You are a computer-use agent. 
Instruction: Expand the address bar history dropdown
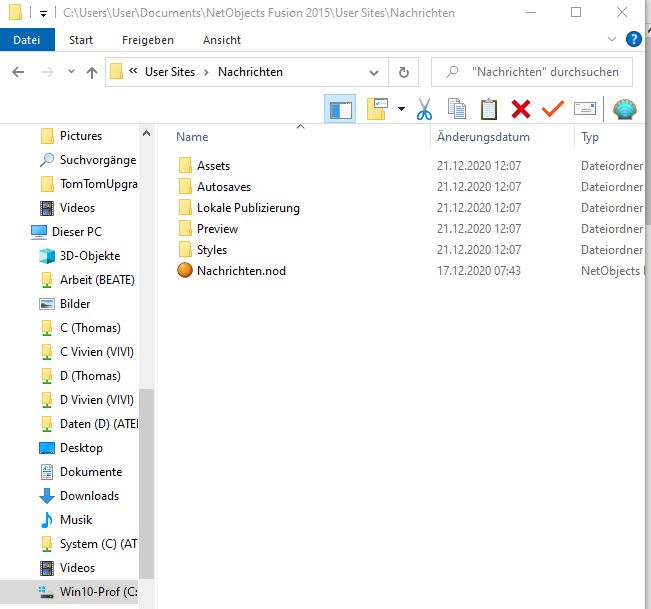[373, 72]
